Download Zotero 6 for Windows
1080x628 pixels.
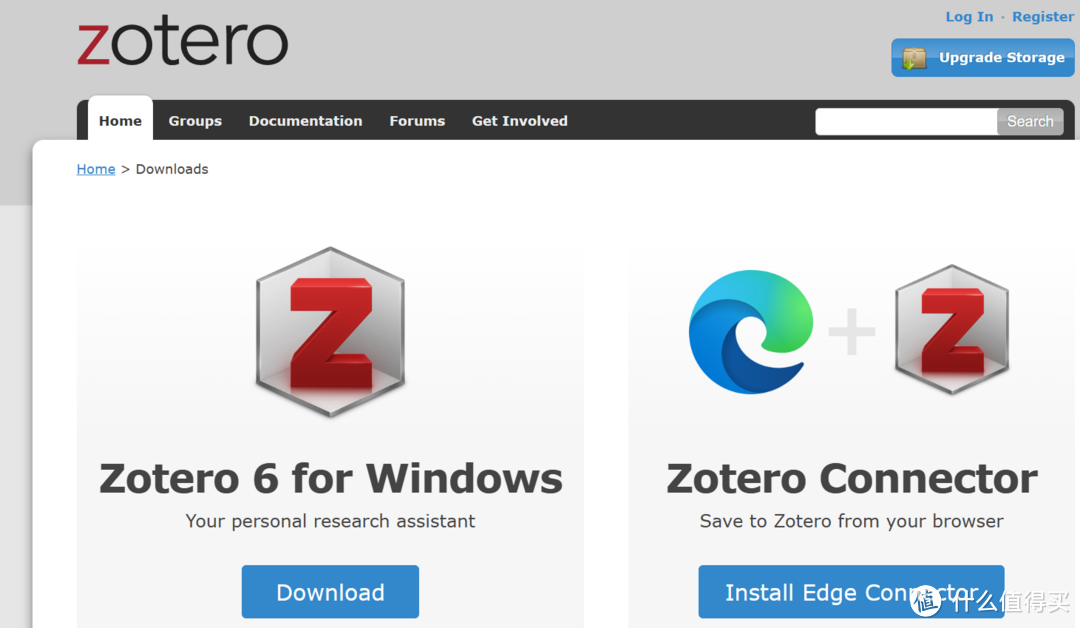[x=330, y=592]
